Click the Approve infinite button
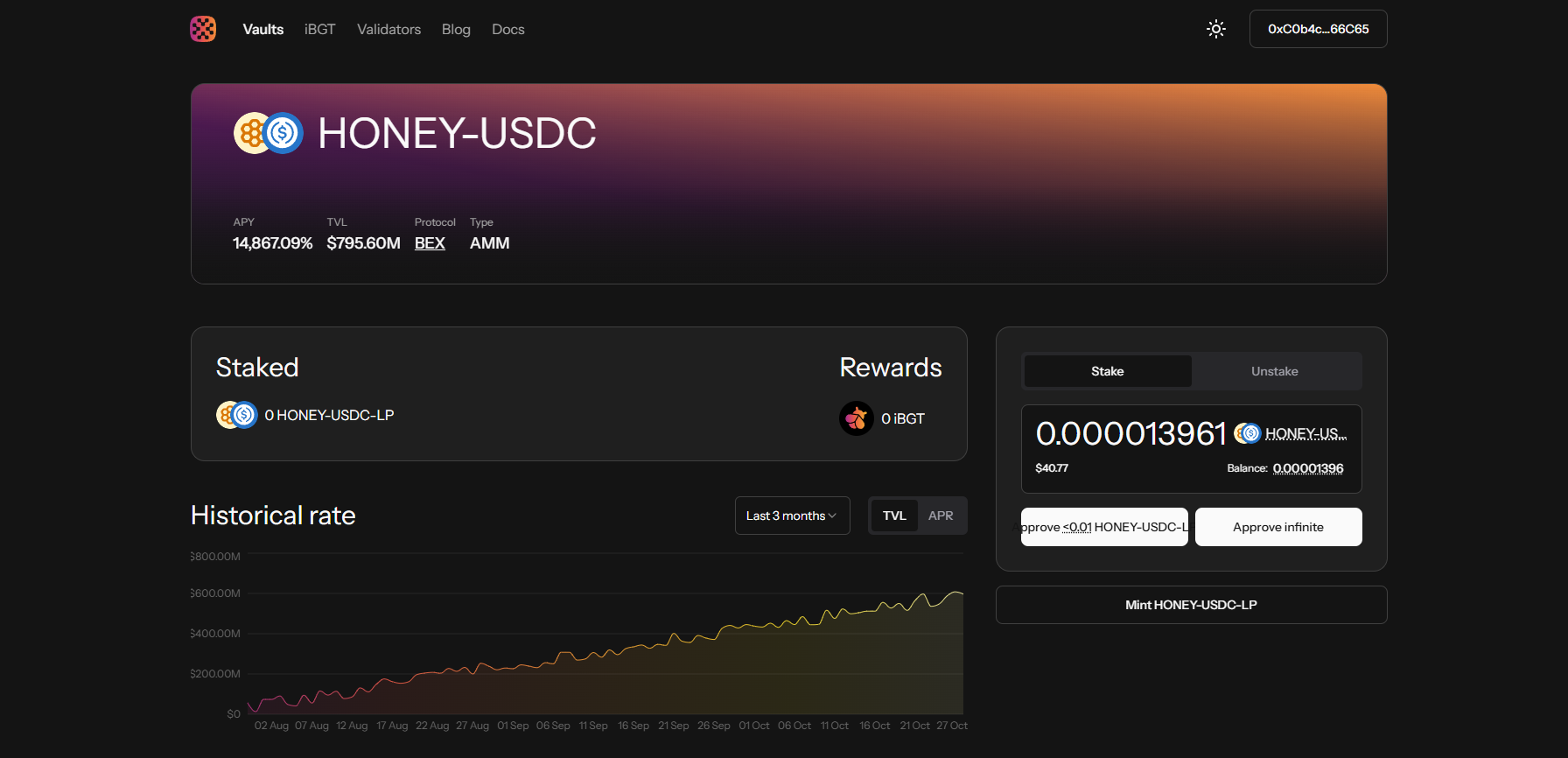 [x=1277, y=527]
